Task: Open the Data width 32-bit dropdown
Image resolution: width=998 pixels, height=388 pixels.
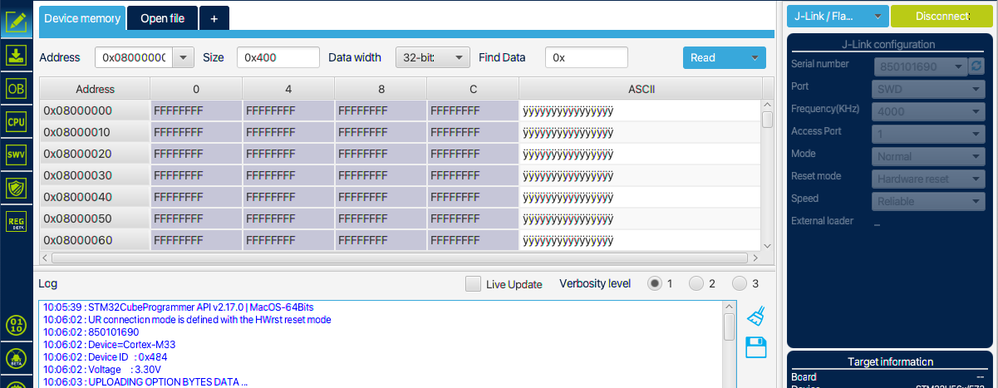Action: [x=433, y=57]
